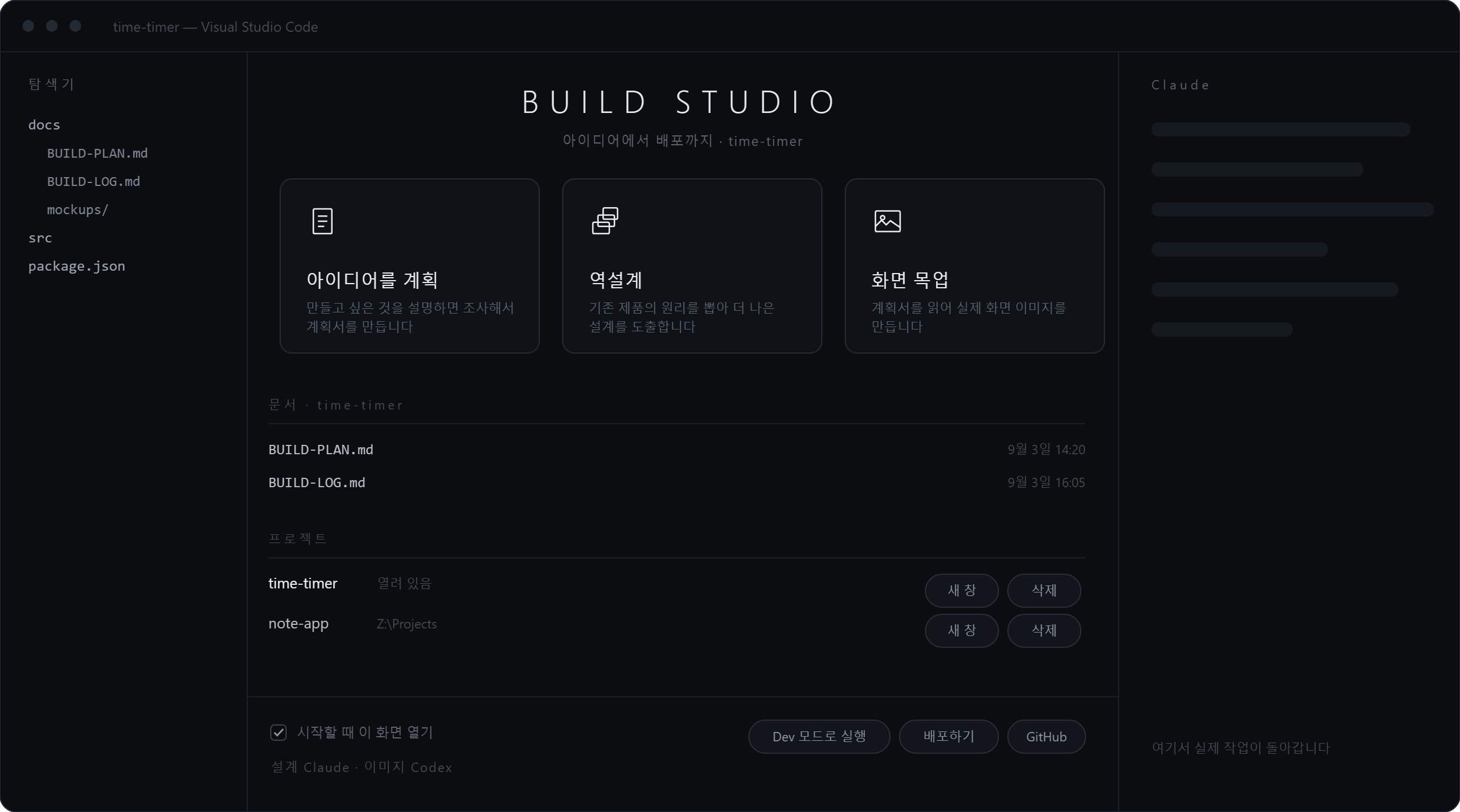Open the 화면 목업 card

coord(975,266)
